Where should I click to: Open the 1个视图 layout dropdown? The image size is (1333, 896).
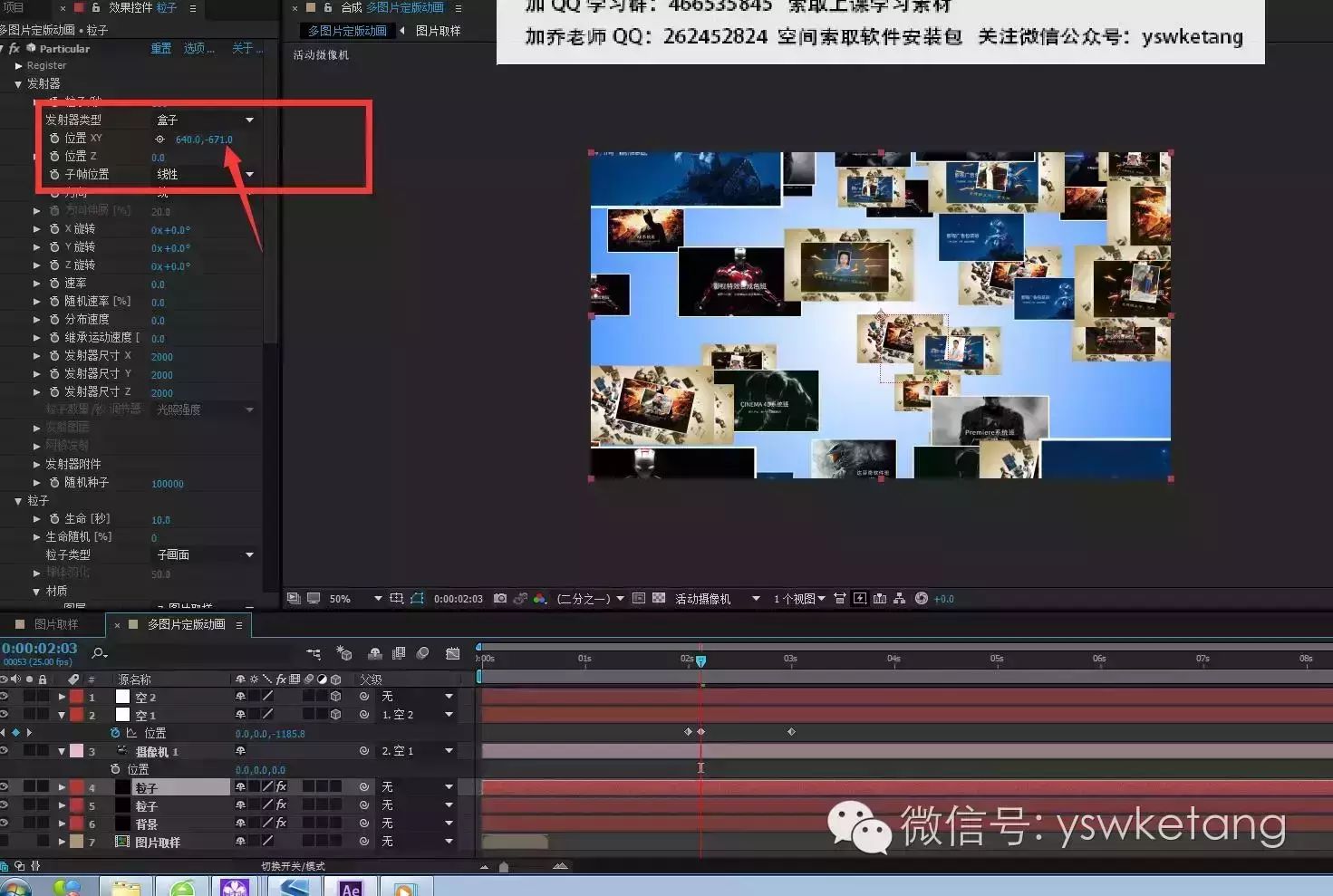[x=798, y=599]
